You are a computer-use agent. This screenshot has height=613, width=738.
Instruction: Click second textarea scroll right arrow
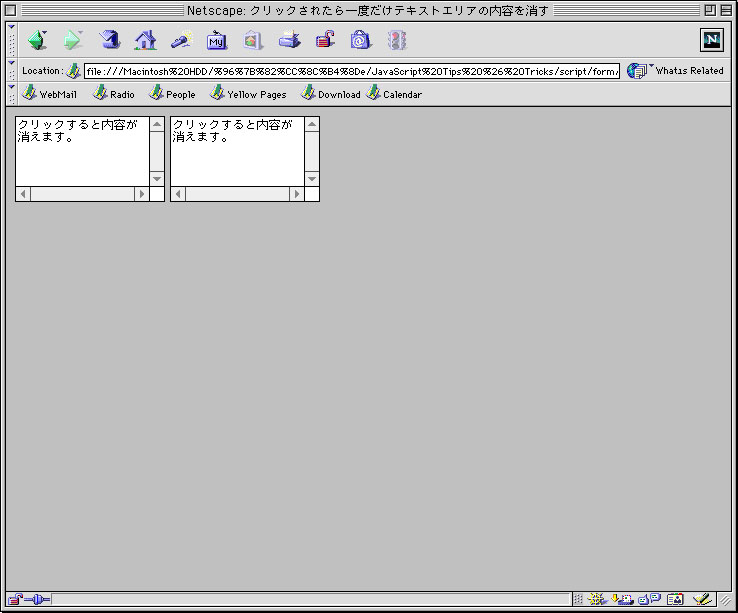click(x=297, y=194)
